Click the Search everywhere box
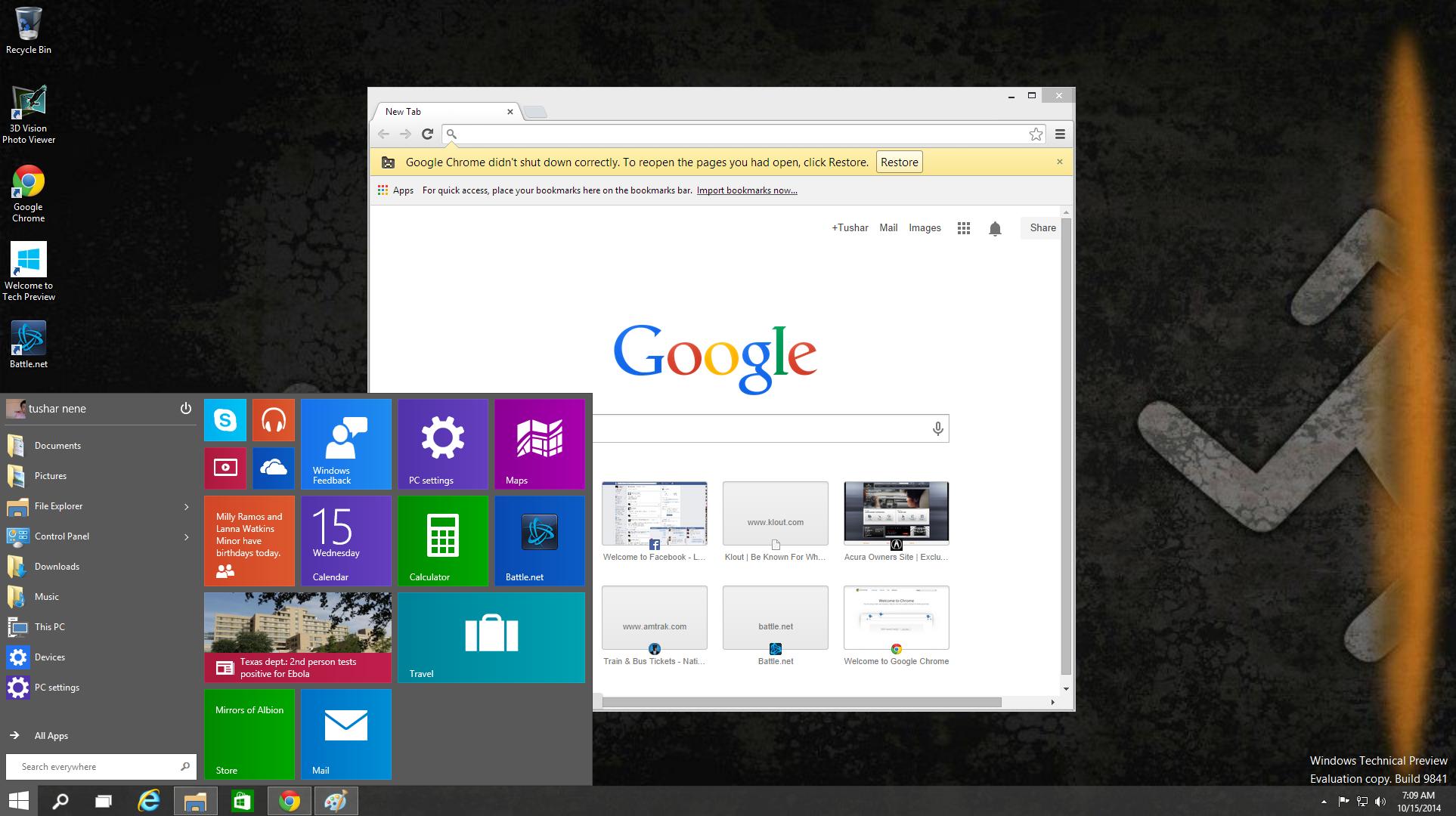The width and height of the screenshot is (1456, 816). click(101, 767)
